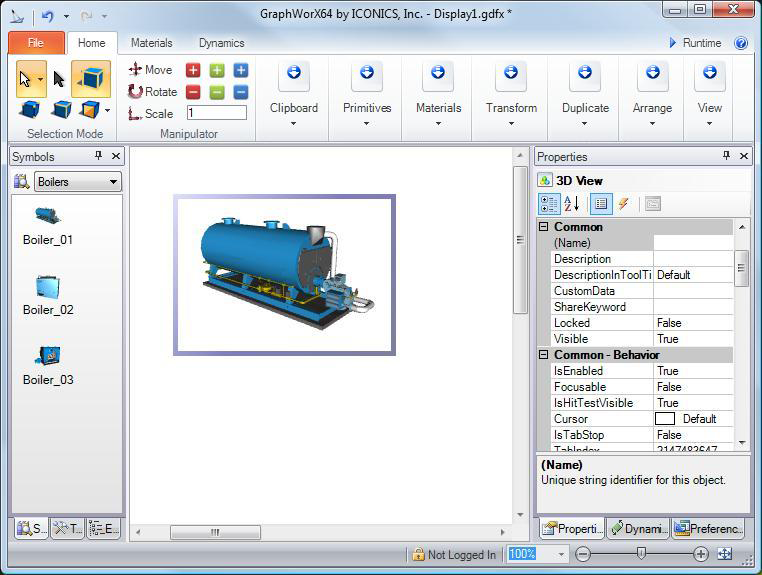The image size is (762, 575).
Task: Click the Runtime button
Action: [694, 43]
